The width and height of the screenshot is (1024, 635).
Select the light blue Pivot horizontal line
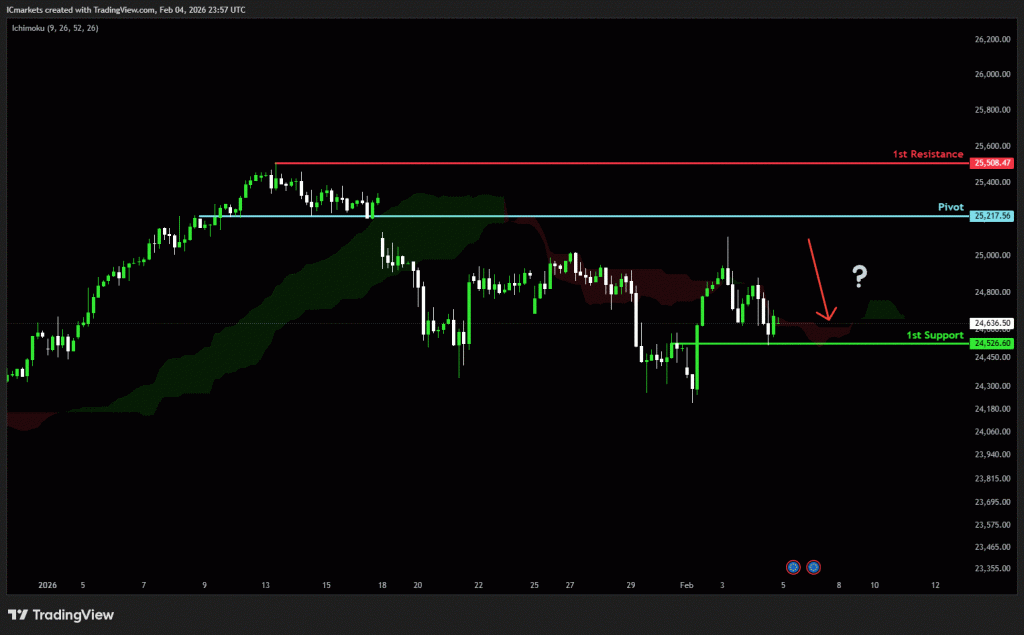600,216
